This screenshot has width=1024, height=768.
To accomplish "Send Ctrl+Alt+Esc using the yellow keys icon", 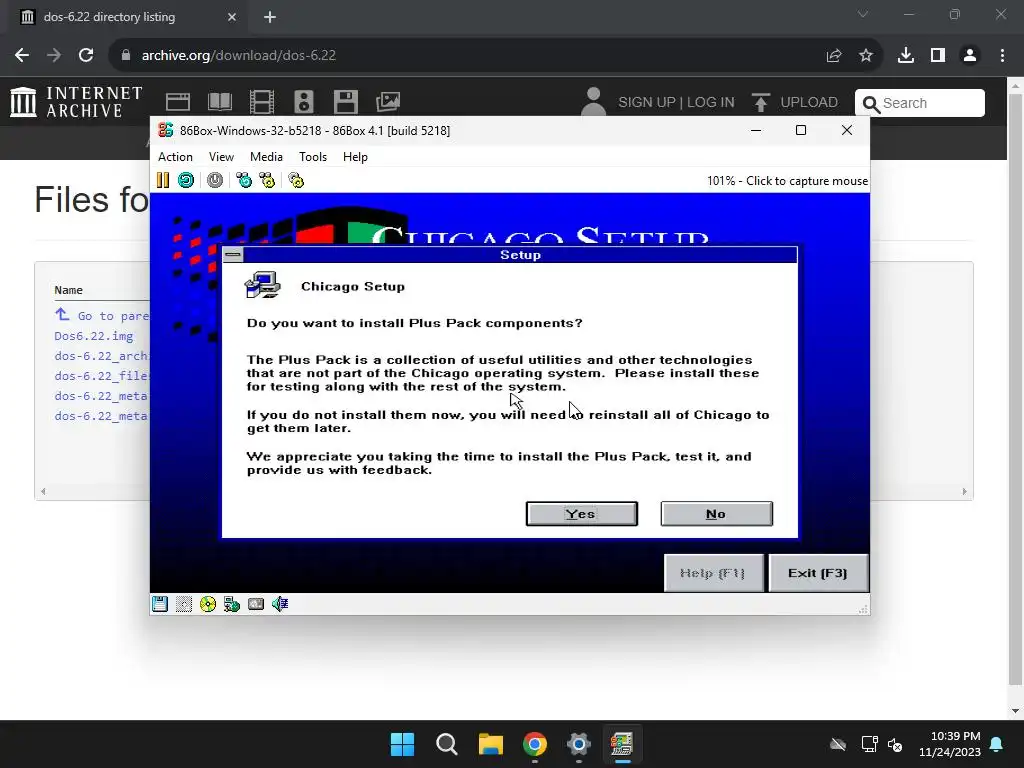I will click(267, 180).
